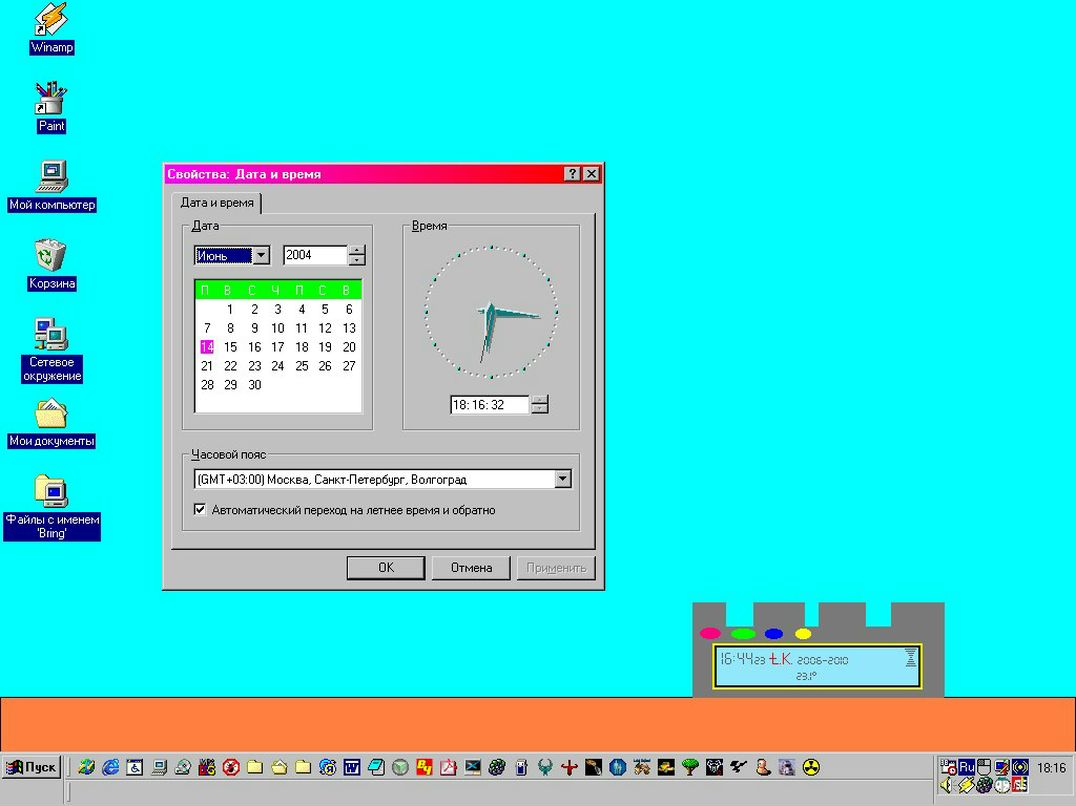
Task: Open the Paint desktop shortcut
Action: pos(51,99)
